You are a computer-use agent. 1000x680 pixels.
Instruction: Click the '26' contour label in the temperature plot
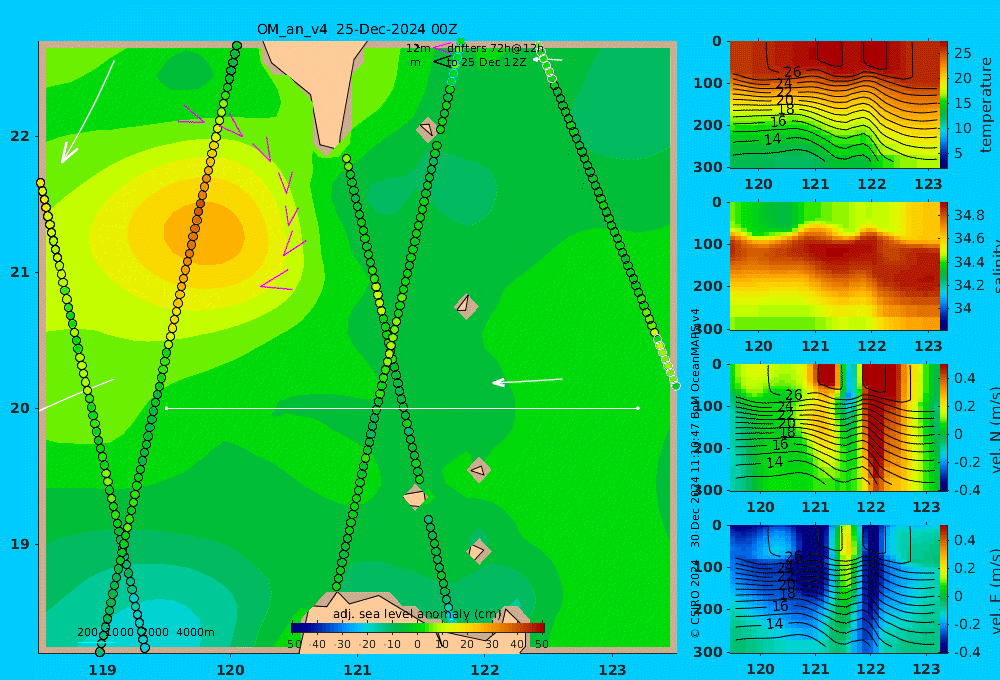coord(792,72)
